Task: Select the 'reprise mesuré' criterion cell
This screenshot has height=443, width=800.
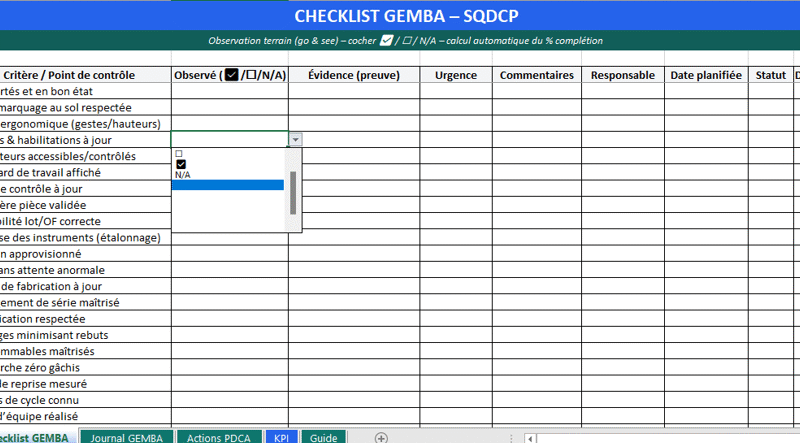Action: (85, 384)
